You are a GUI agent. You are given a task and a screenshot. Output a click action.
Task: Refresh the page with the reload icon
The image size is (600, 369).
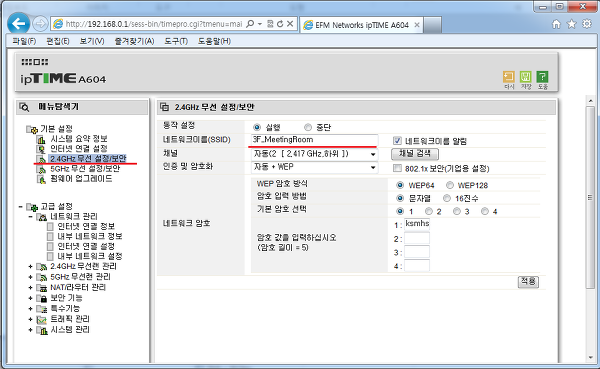[280, 24]
